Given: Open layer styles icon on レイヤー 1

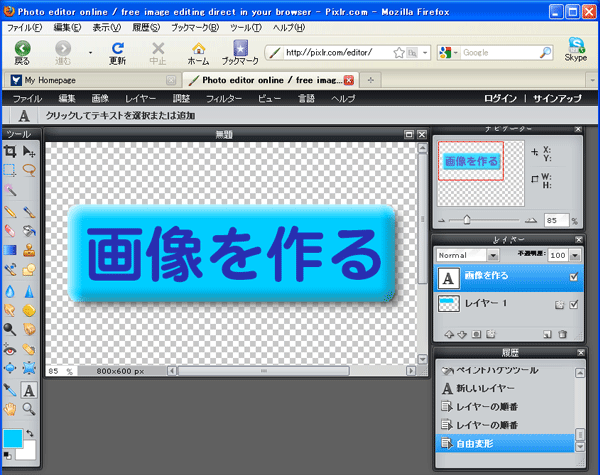Looking at the screenshot, I should pos(559,305).
